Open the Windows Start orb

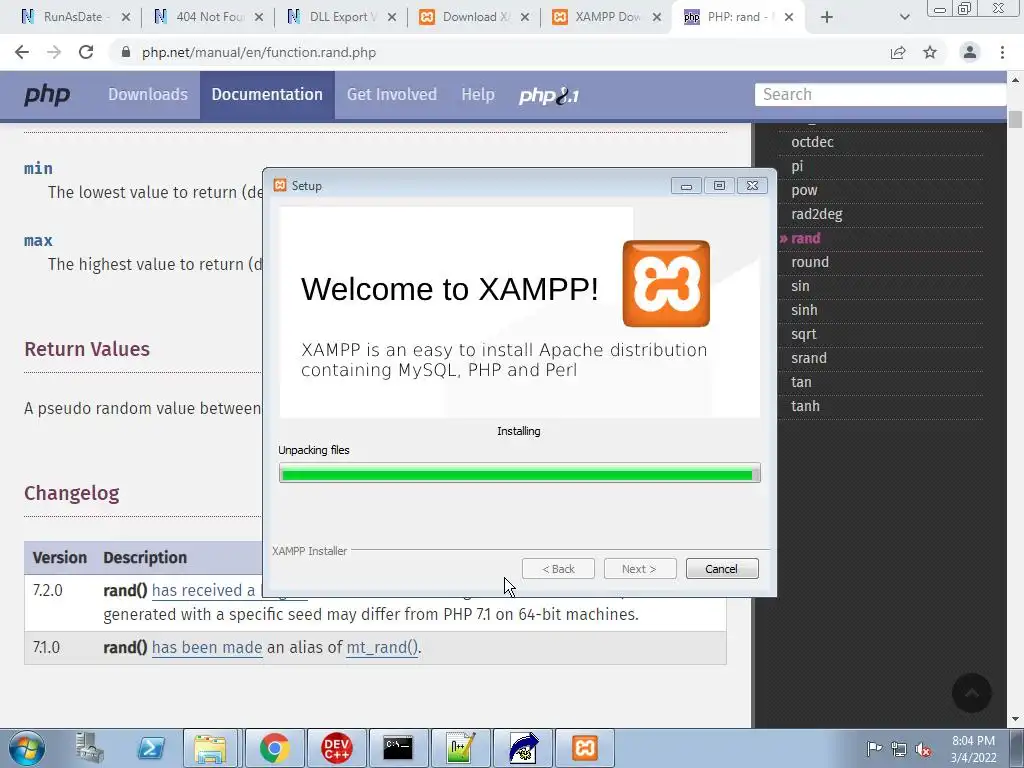tap(27, 748)
